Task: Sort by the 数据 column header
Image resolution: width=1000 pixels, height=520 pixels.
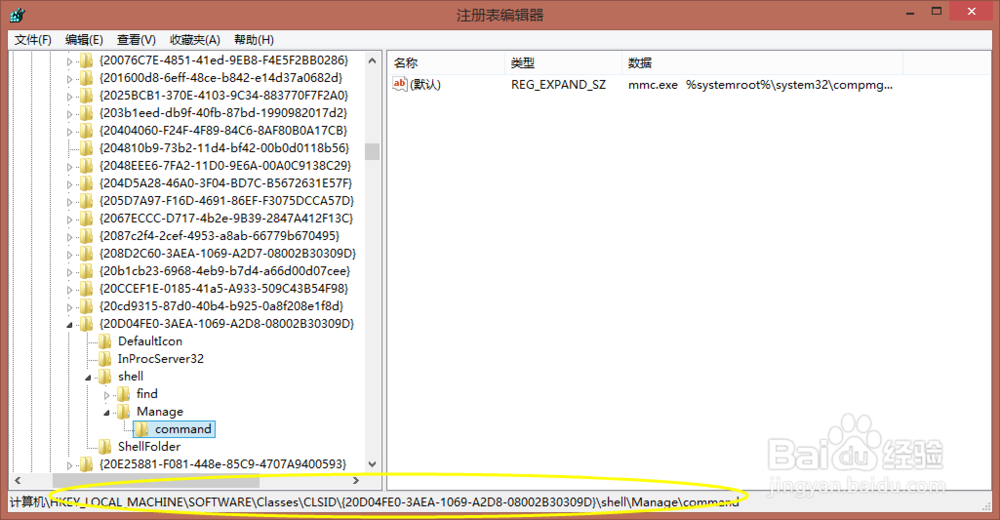Action: click(762, 63)
